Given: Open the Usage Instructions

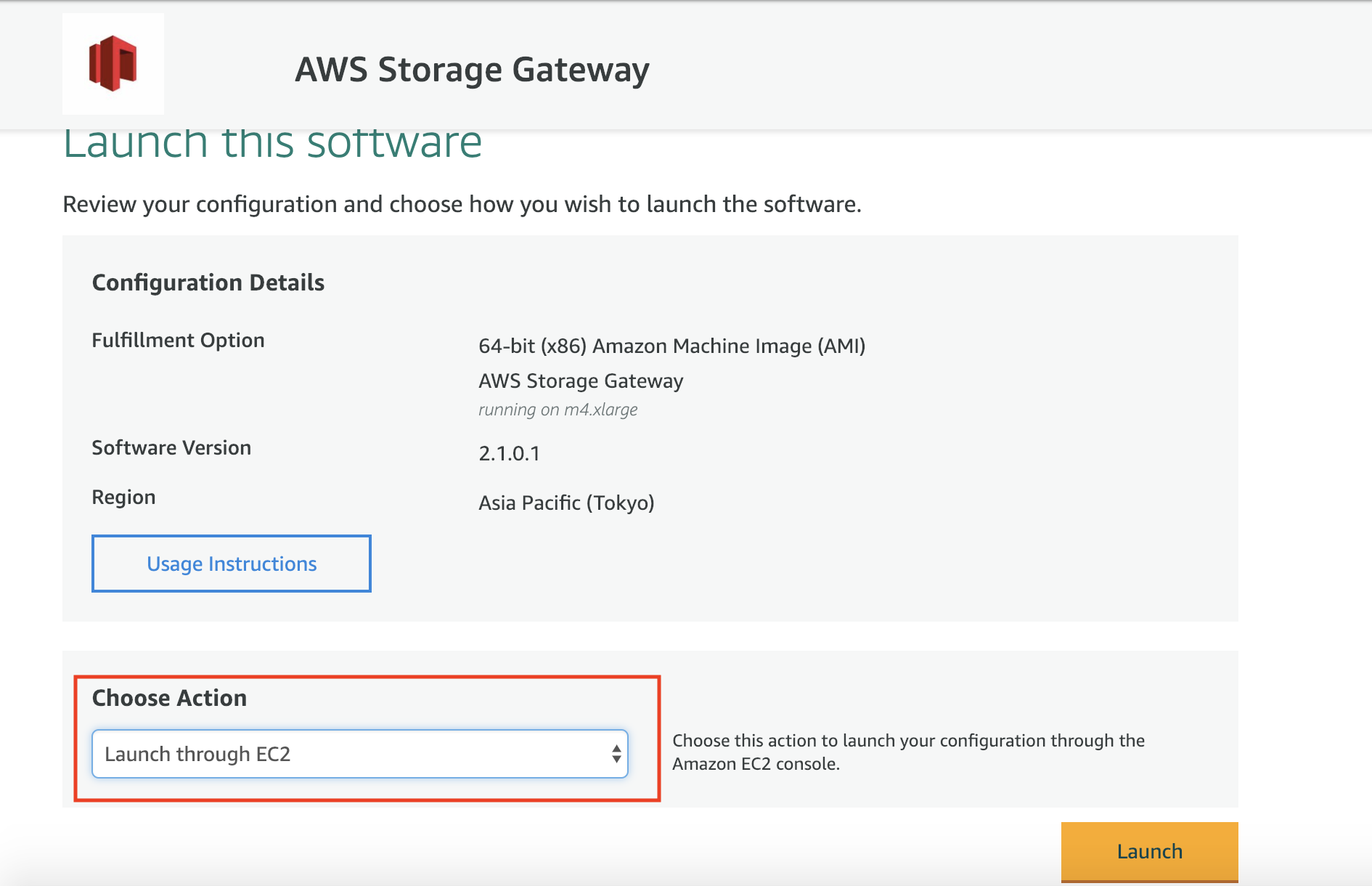Looking at the screenshot, I should (x=231, y=564).
